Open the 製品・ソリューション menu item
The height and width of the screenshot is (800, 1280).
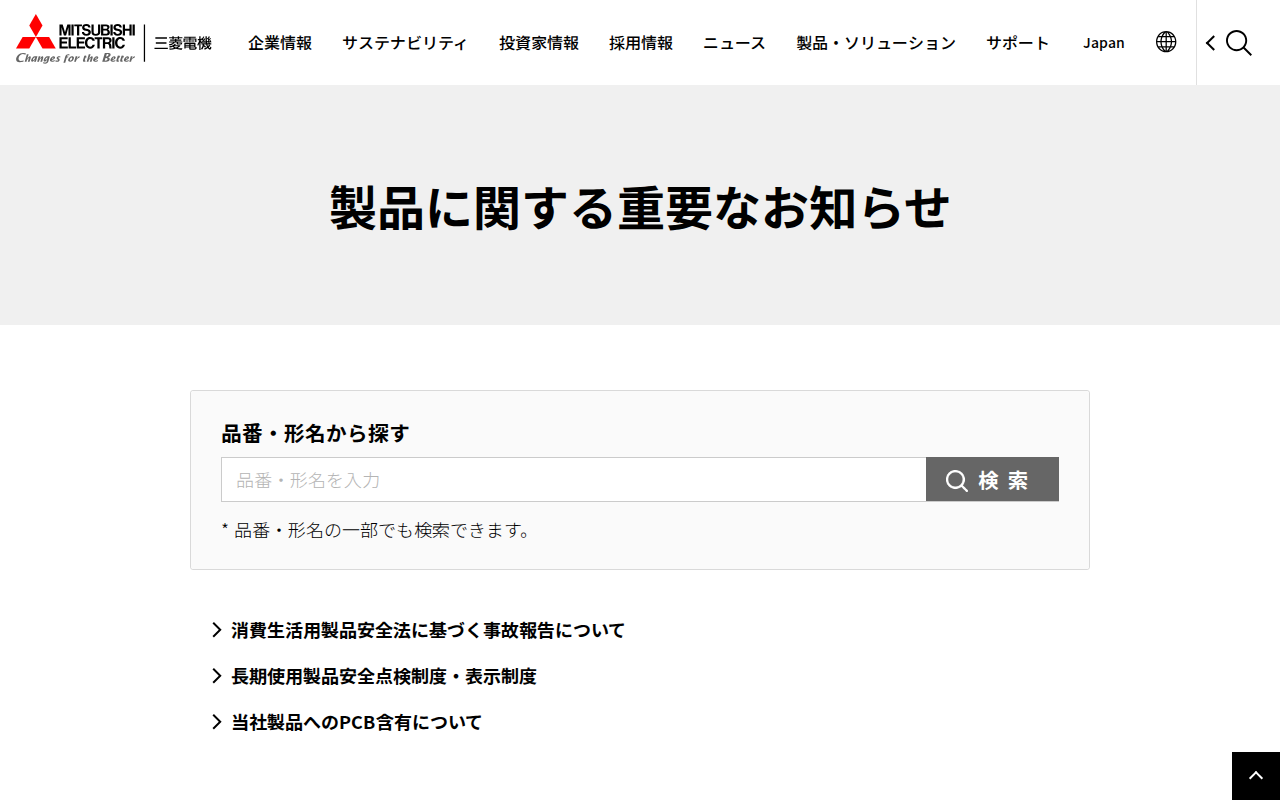click(x=876, y=43)
